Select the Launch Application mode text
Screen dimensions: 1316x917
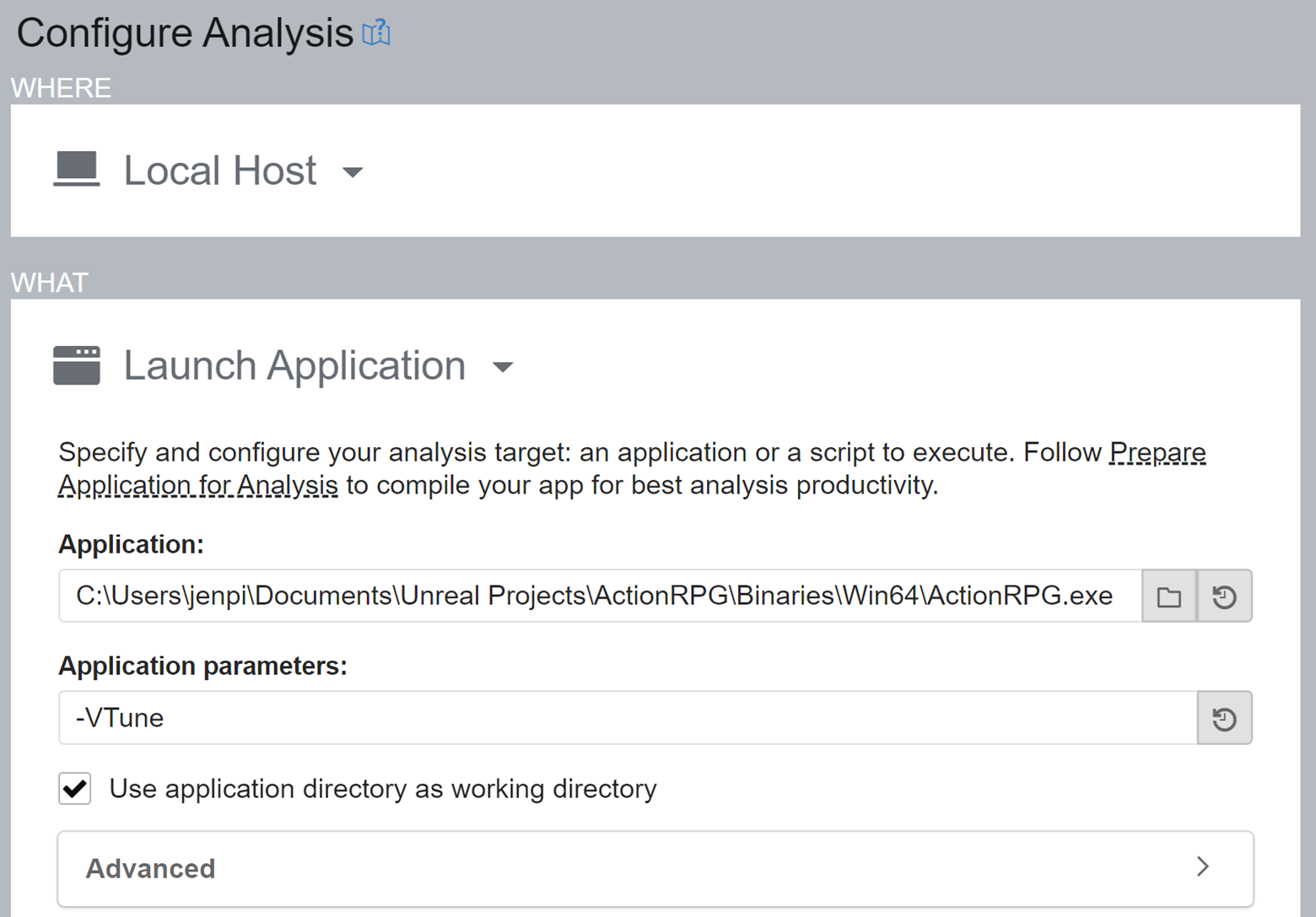pos(294,365)
